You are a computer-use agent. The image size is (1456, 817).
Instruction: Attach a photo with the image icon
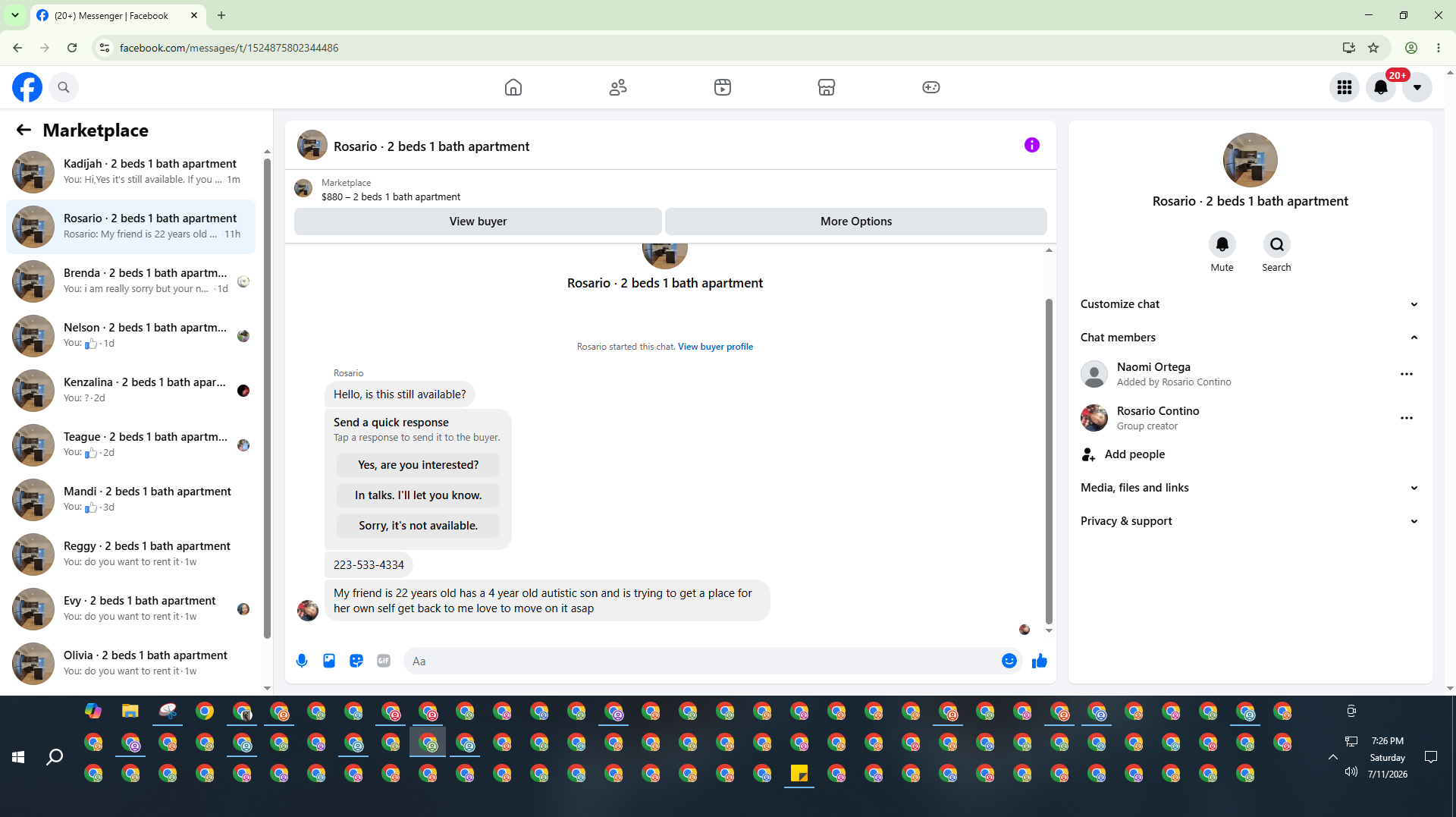[329, 661]
